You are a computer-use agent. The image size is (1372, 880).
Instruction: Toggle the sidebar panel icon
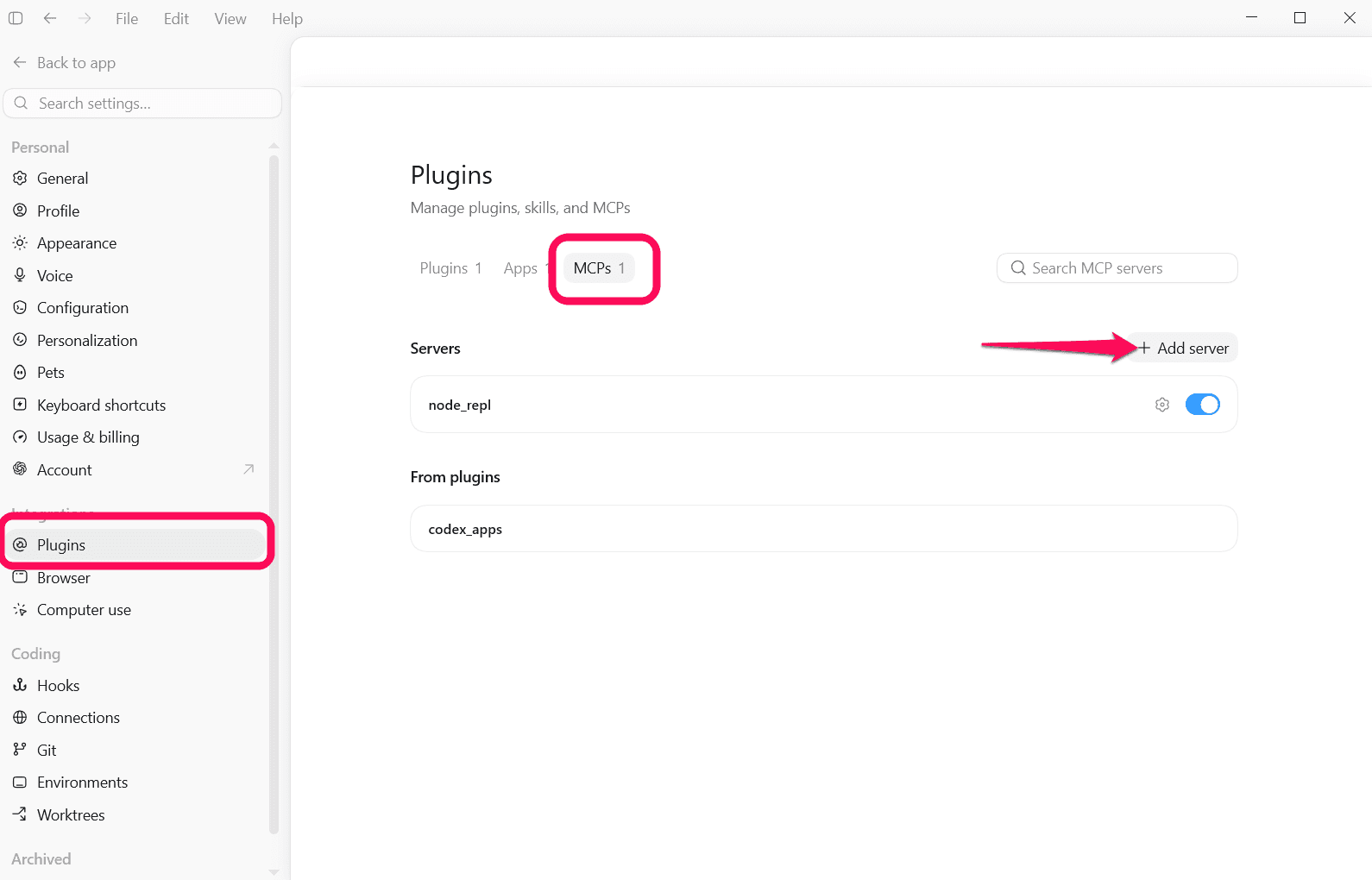tap(16, 18)
